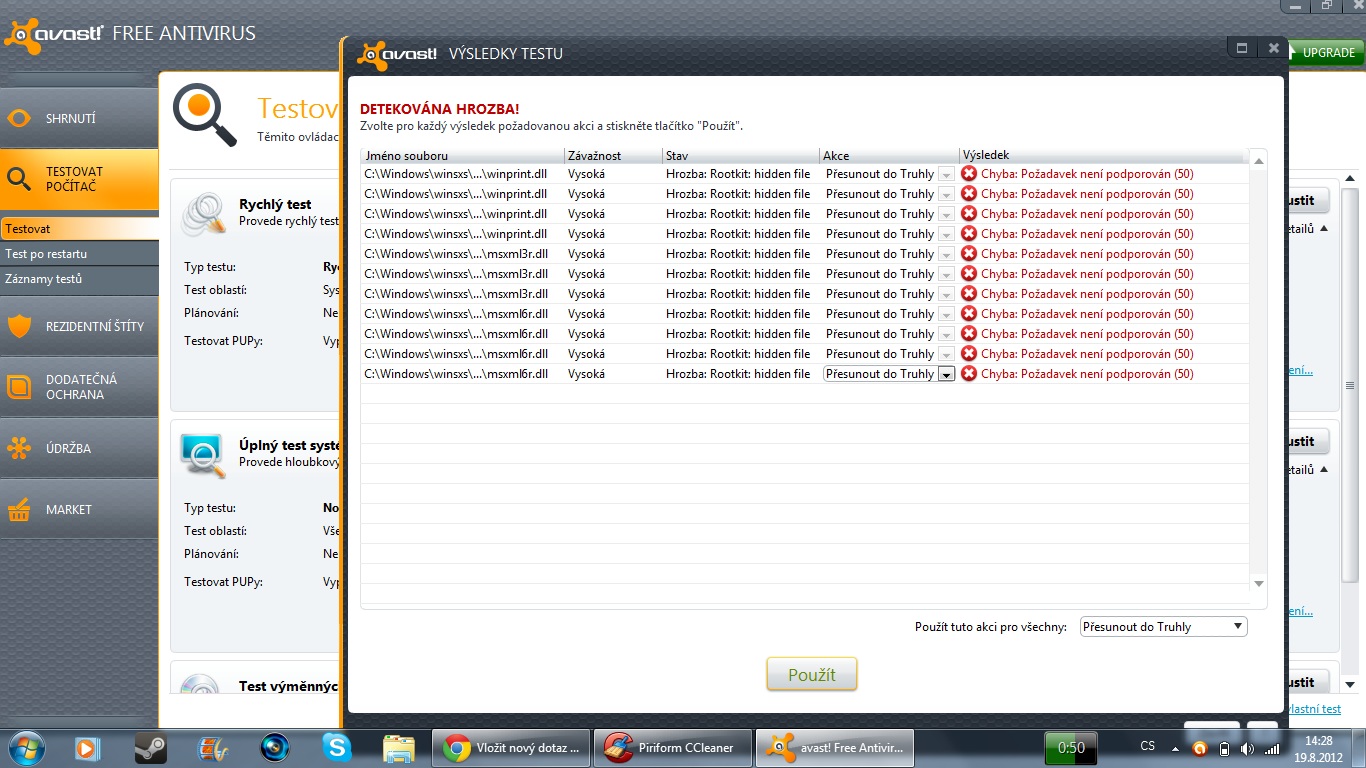Open Shrnutí via its eye icon

(19, 118)
